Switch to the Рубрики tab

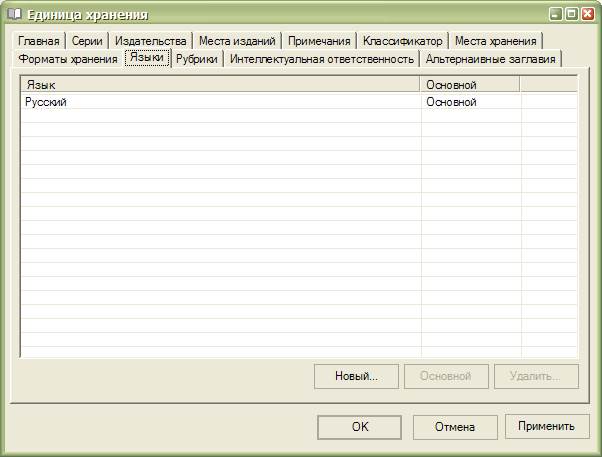(x=196, y=59)
